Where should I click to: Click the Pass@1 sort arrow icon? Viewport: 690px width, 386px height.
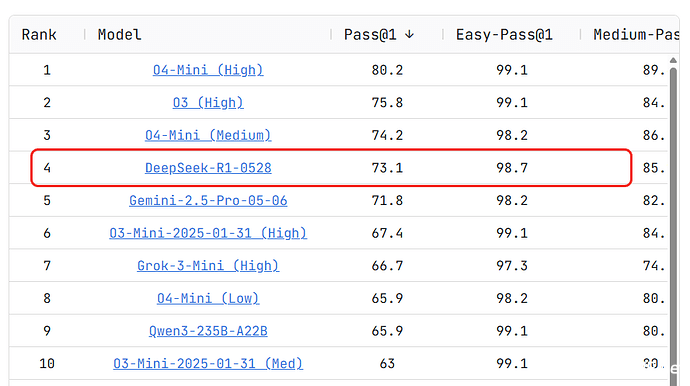(x=409, y=34)
